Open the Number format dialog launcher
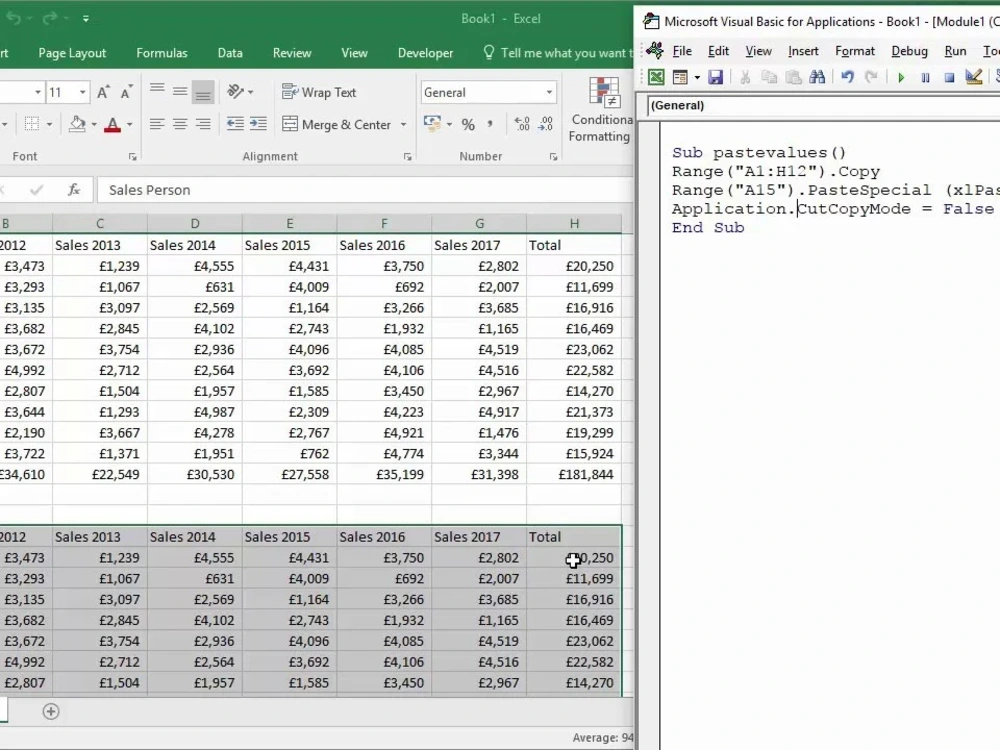 point(554,157)
